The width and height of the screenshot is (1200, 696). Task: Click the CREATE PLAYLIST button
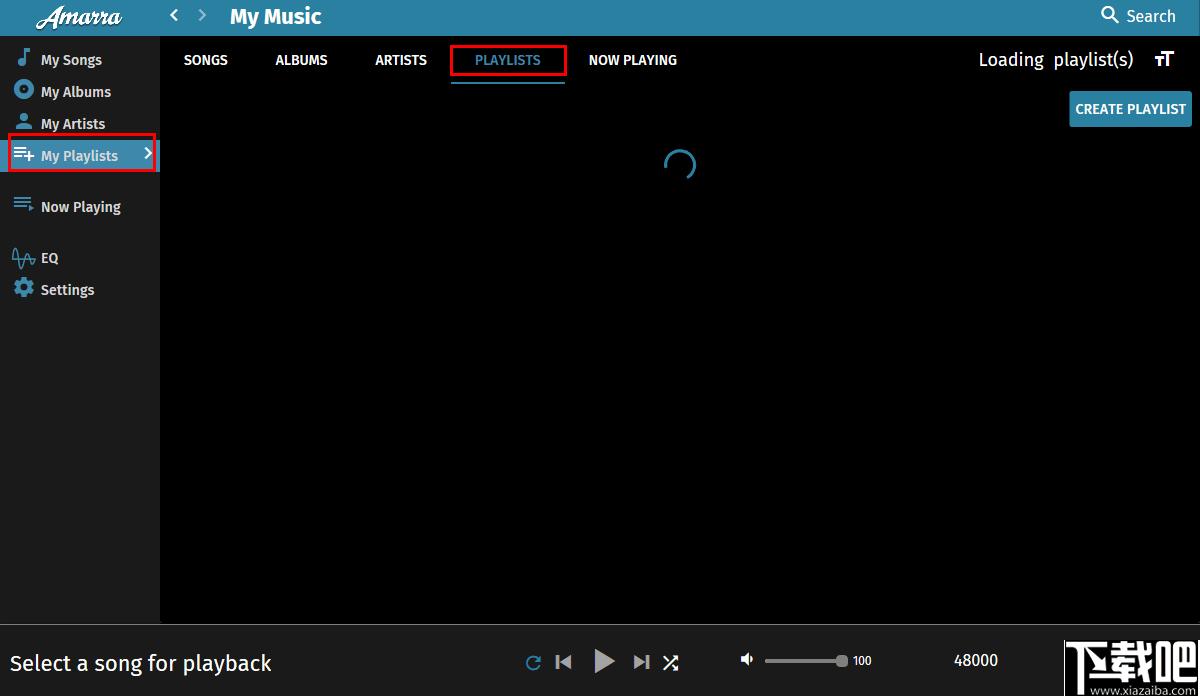tap(1130, 109)
